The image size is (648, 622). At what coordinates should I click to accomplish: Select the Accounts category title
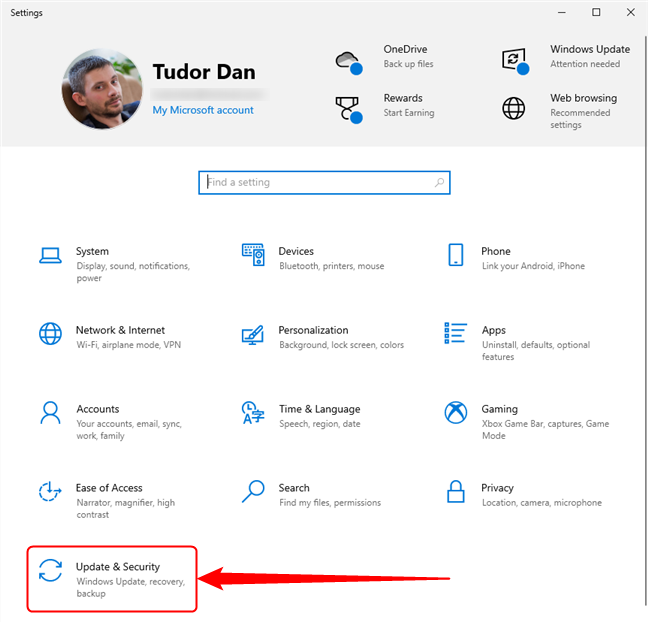[x=98, y=409]
